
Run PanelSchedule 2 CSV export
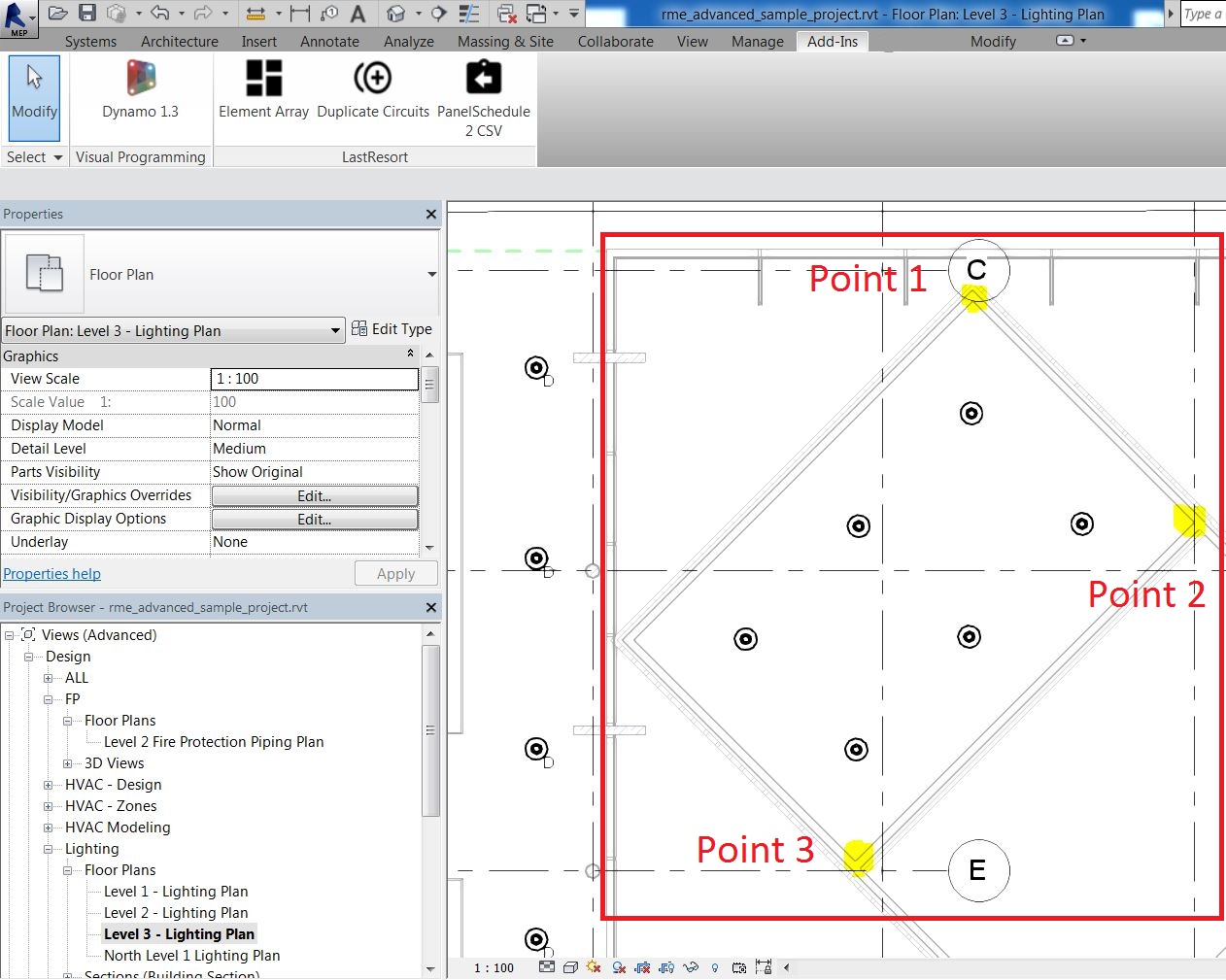[483, 87]
